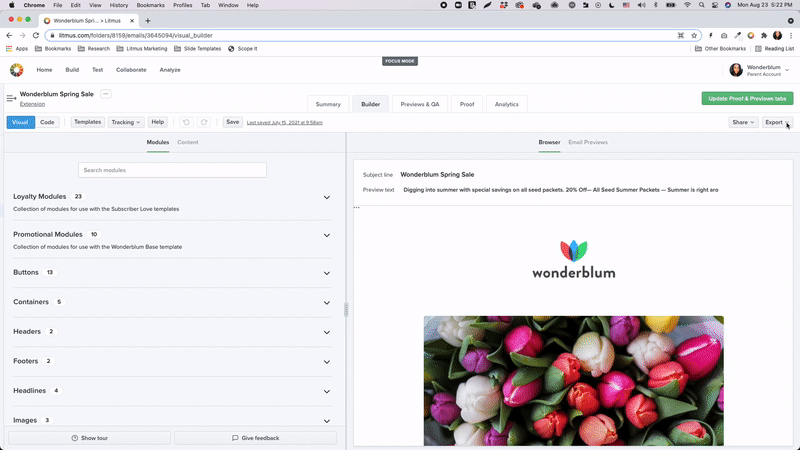Open the sidebar menu toggle icon
Image resolution: width=800 pixels, height=450 pixels.
pyautogui.click(x=11, y=98)
